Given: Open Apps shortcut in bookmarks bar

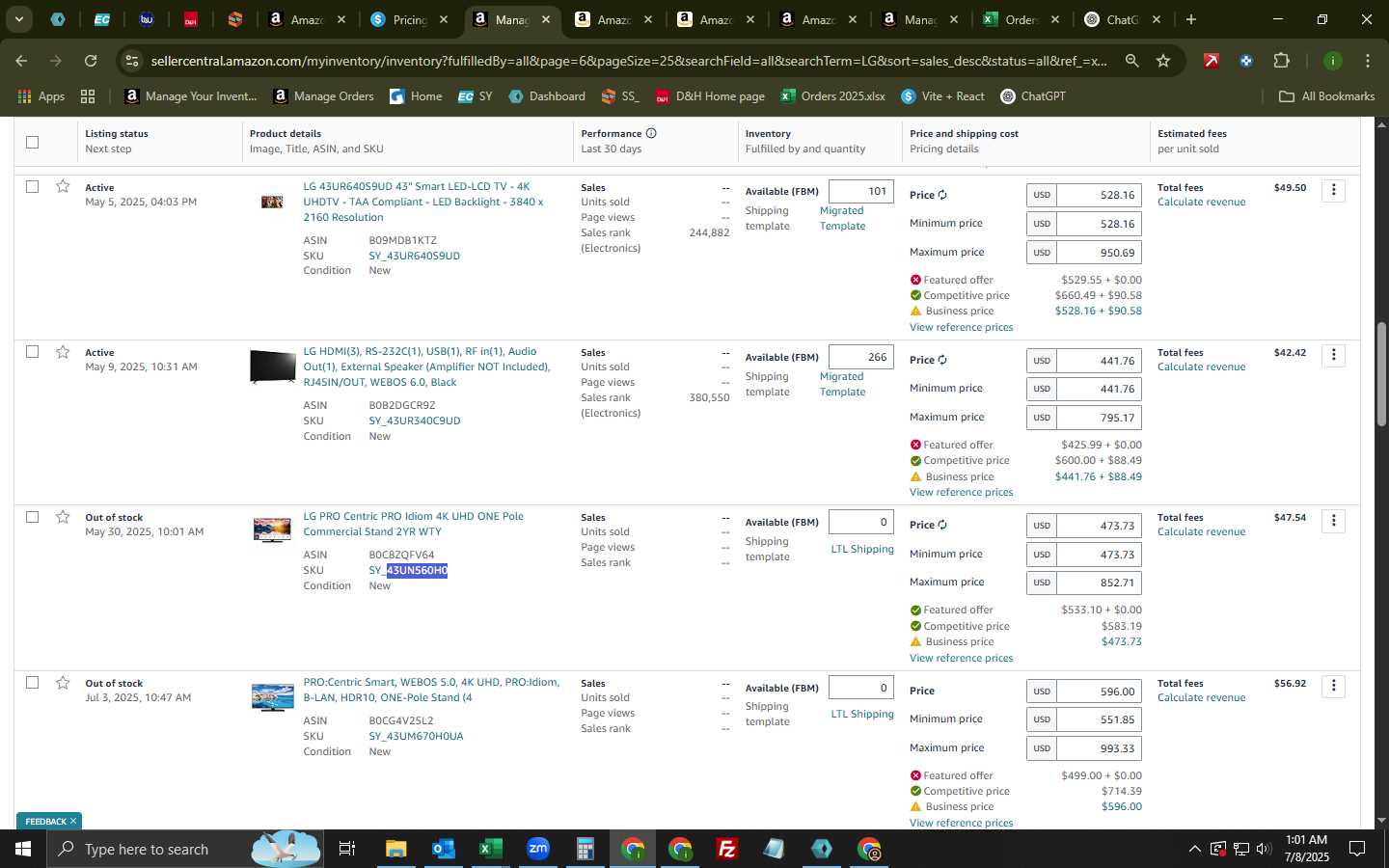Looking at the screenshot, I should click(41, 95).
